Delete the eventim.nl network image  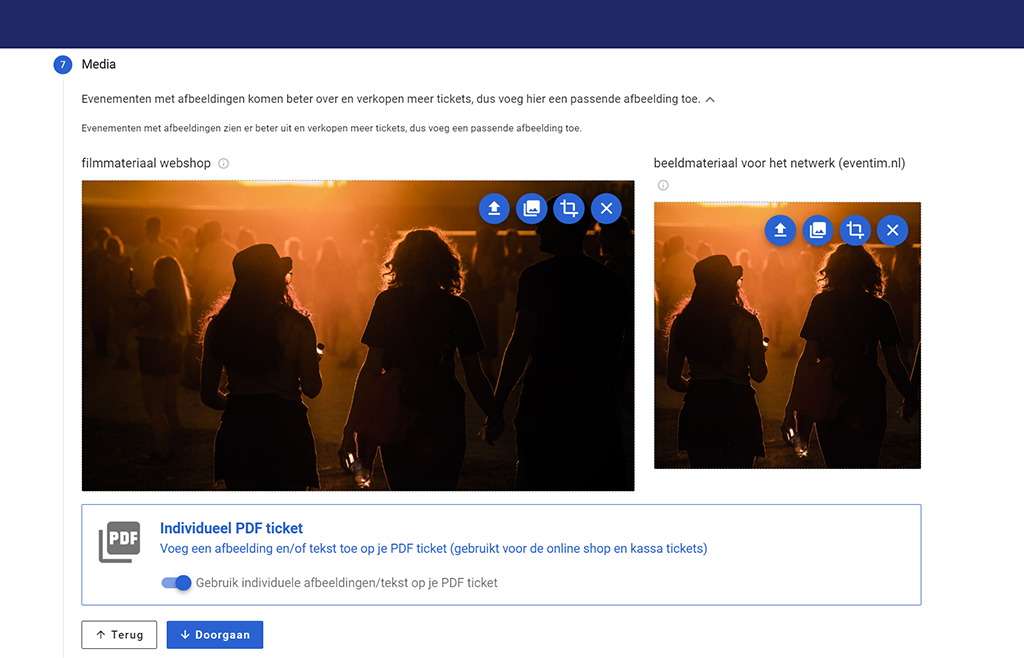tap(892, 230)
